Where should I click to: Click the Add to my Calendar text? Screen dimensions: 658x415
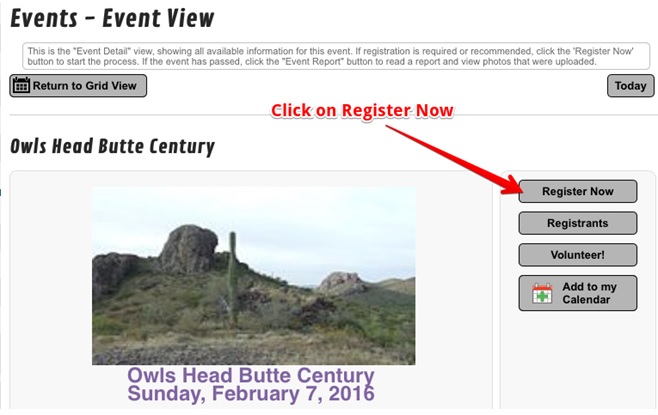point(589,293)
